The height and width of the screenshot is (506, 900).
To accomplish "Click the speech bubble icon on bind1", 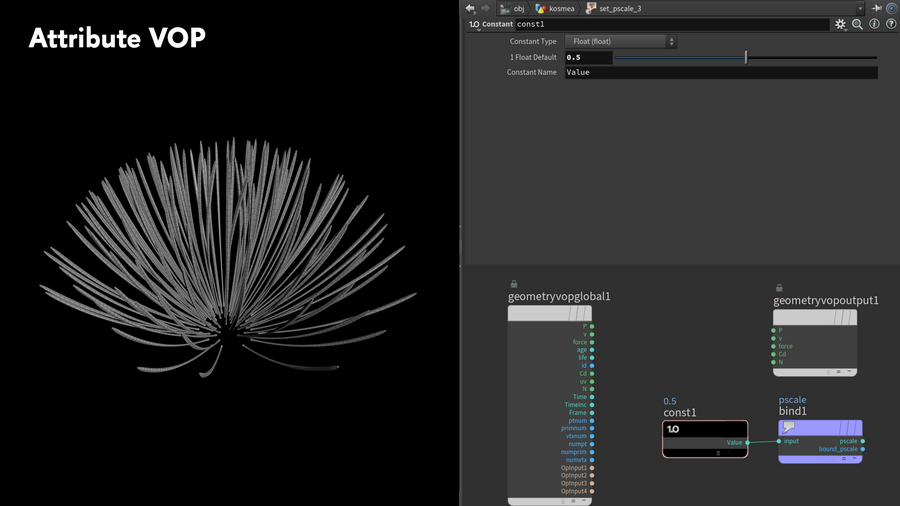I will 789,428.
